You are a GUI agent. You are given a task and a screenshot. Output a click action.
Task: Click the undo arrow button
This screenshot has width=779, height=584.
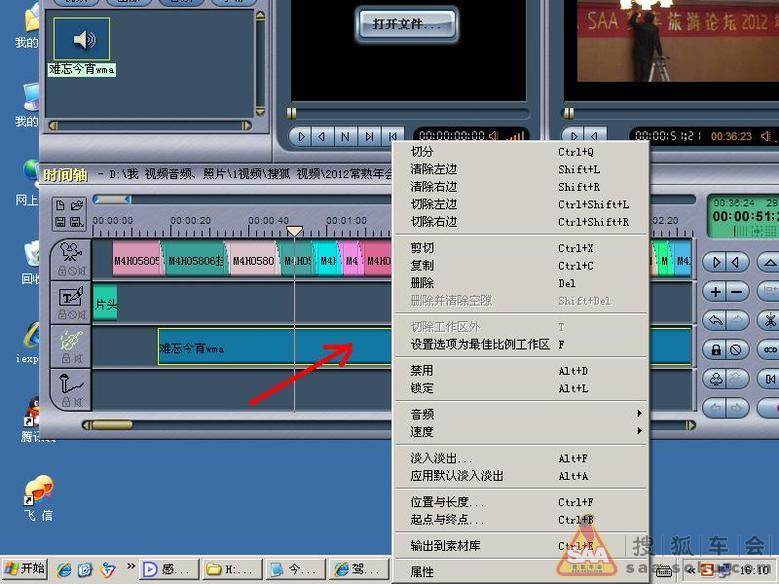714,320
